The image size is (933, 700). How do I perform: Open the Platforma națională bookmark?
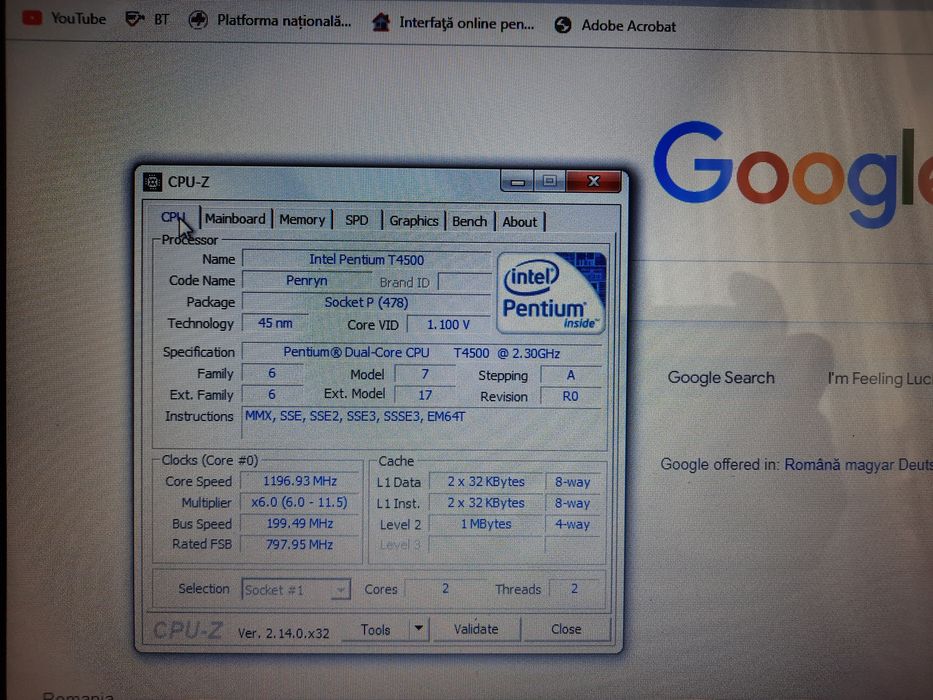tap(270, 21)
